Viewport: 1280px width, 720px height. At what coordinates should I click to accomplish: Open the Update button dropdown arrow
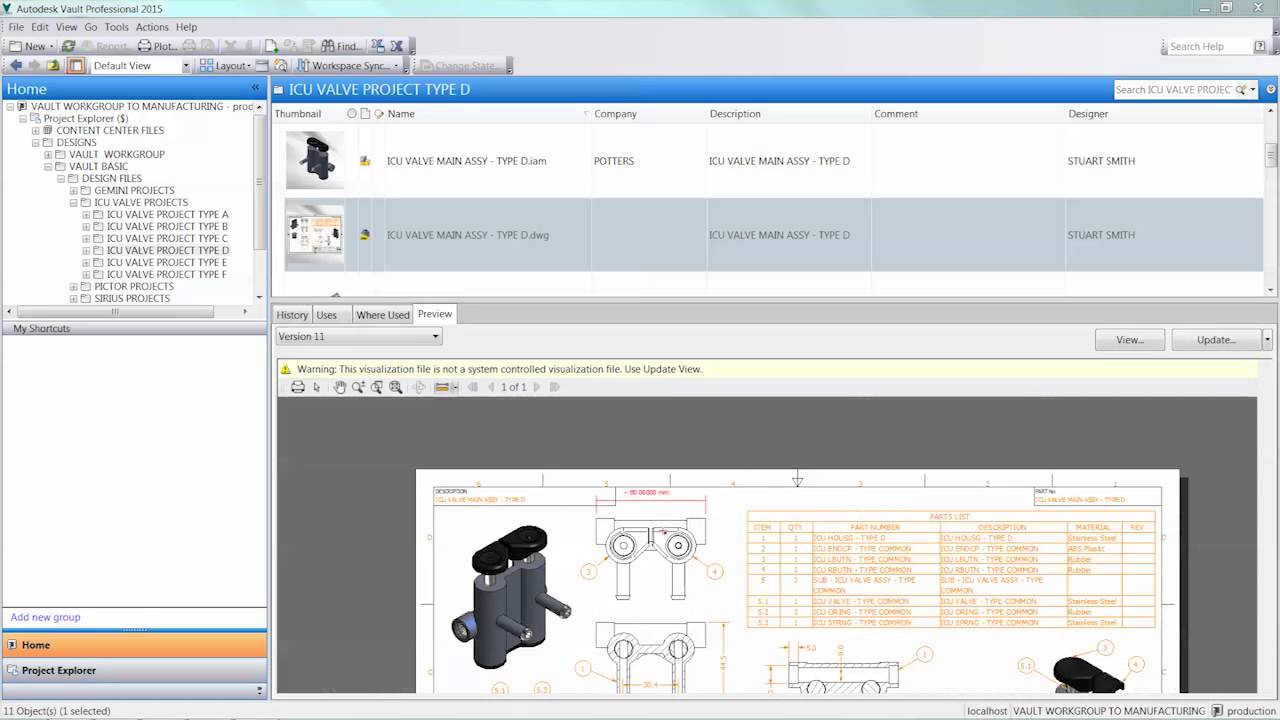click(x=1267, y=340)
